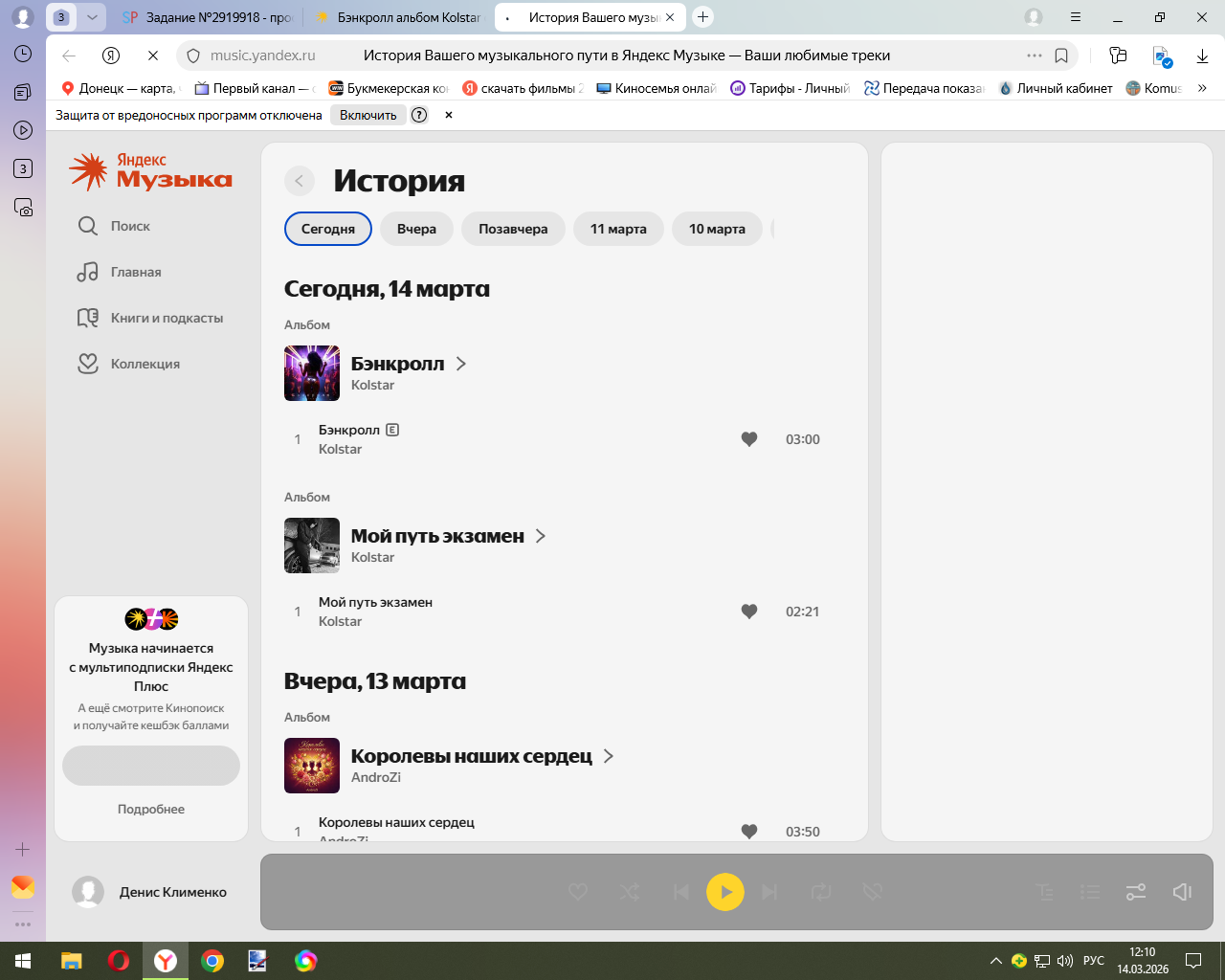Open the mail icon in the browser side panel
Screen dimensions: 1225x980
[23, 887]
